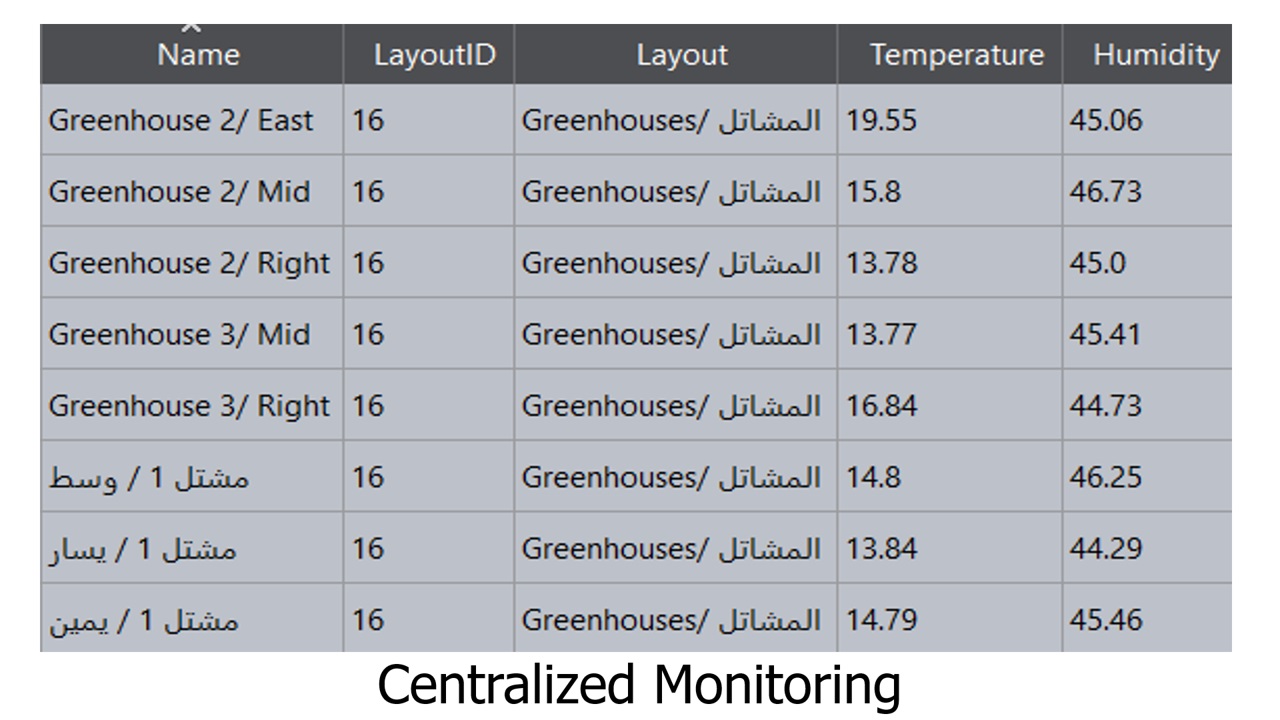The image size is (1280, 720).
Task: Click the Greenhouse 3/ Mid name cell
Action: coord(179,335)
